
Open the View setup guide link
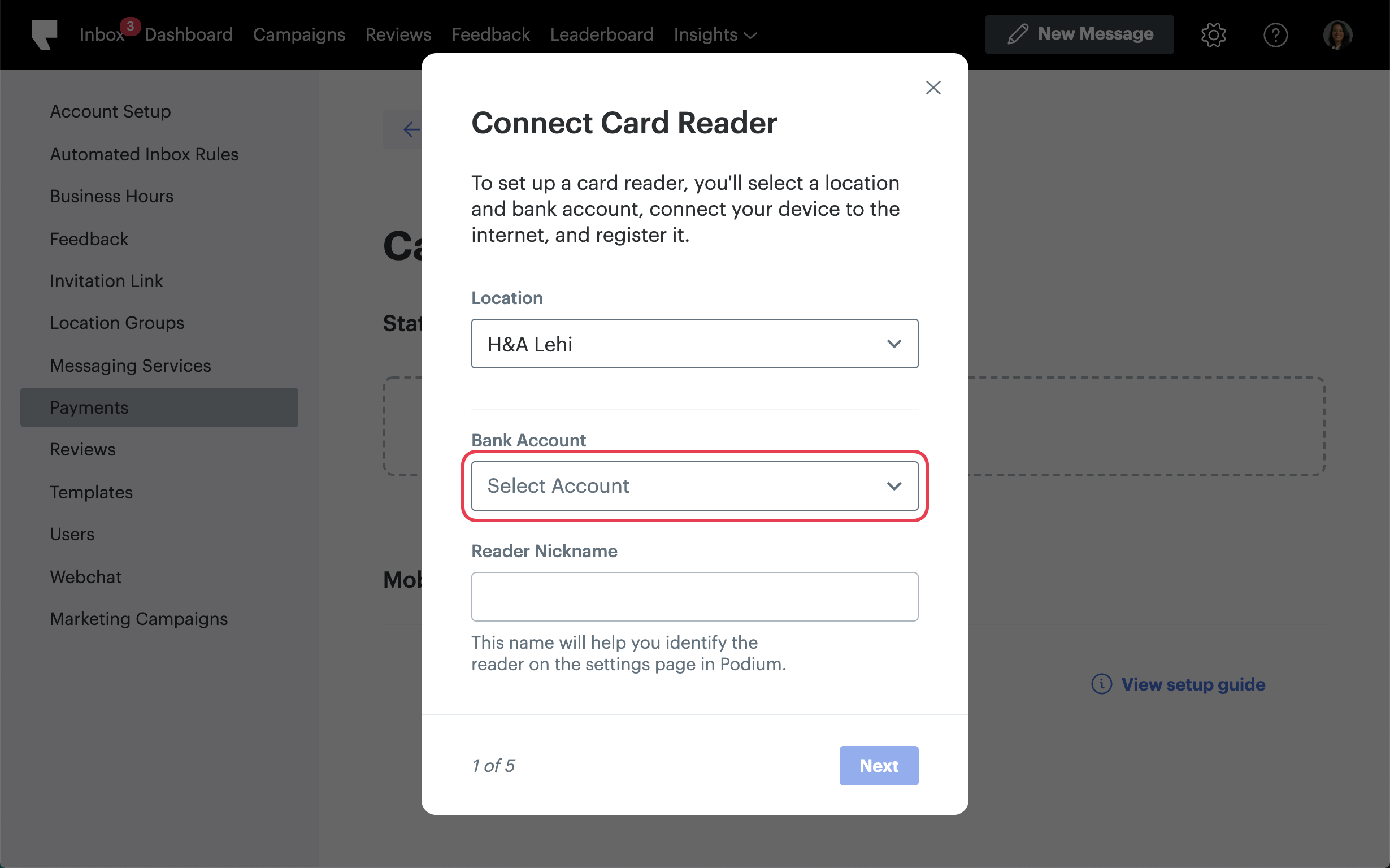[1193, 684]
